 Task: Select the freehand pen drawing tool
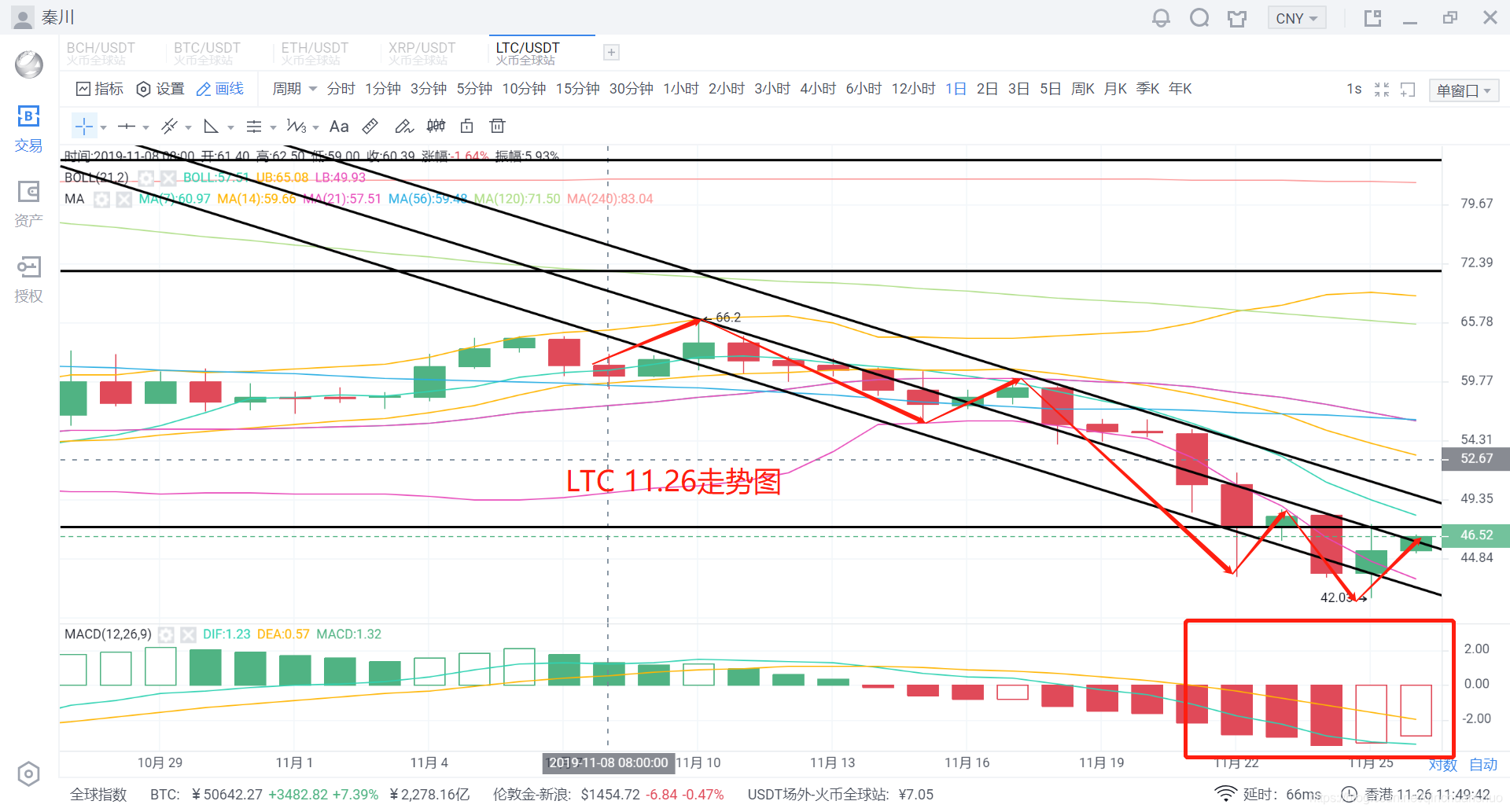(x=403, y=127)
